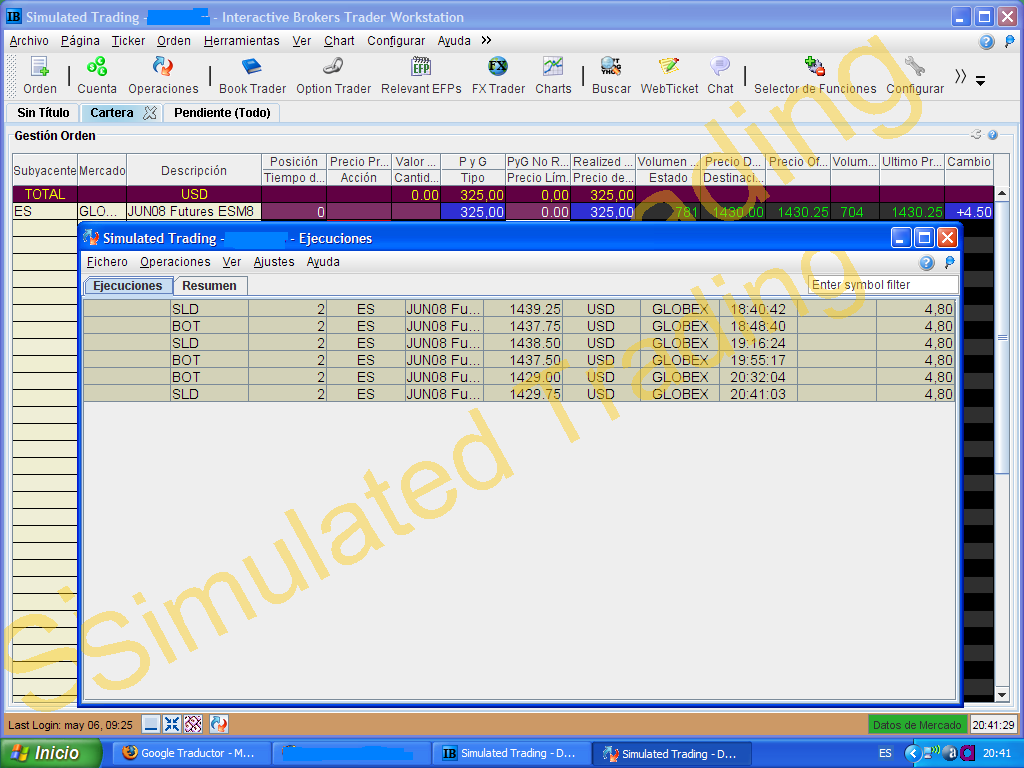The width and height of the screenshot is (1024, 768).
Task: Click the P y G column header
Action: [473, 161]
